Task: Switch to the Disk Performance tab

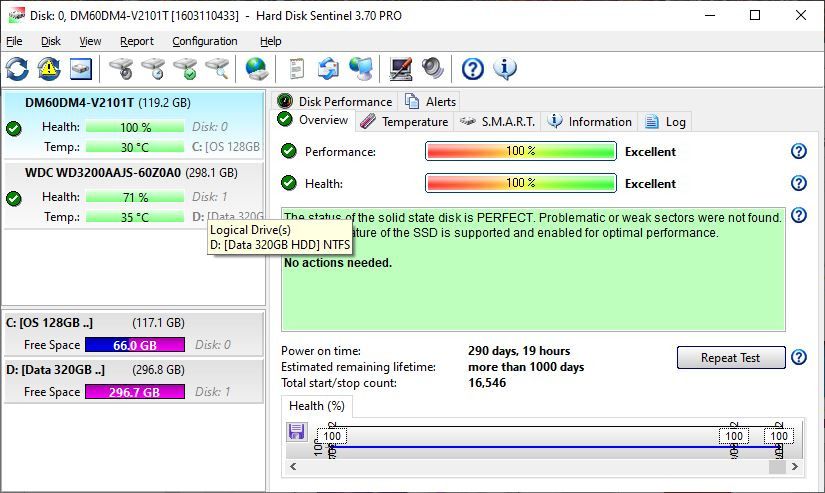Action: (335, 102)
